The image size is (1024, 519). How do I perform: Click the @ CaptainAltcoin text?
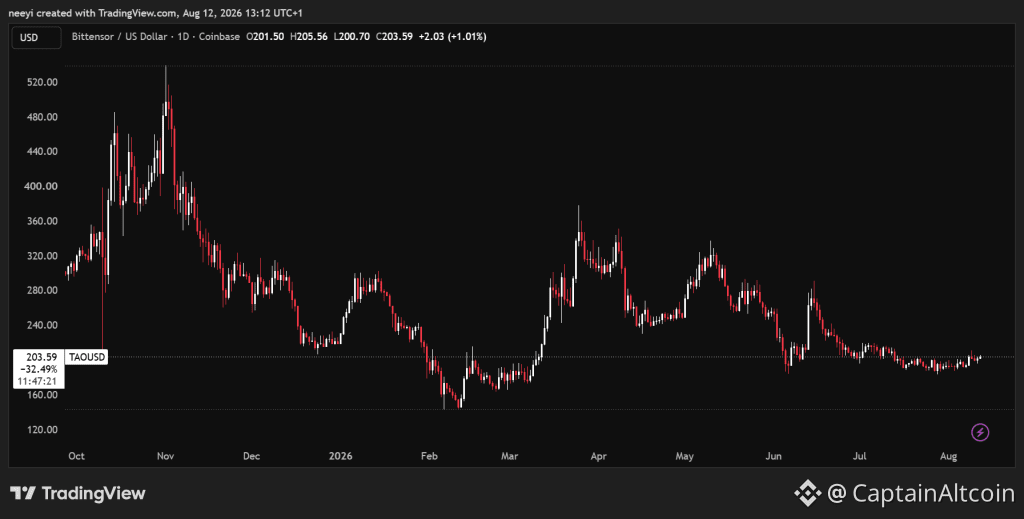921,494
